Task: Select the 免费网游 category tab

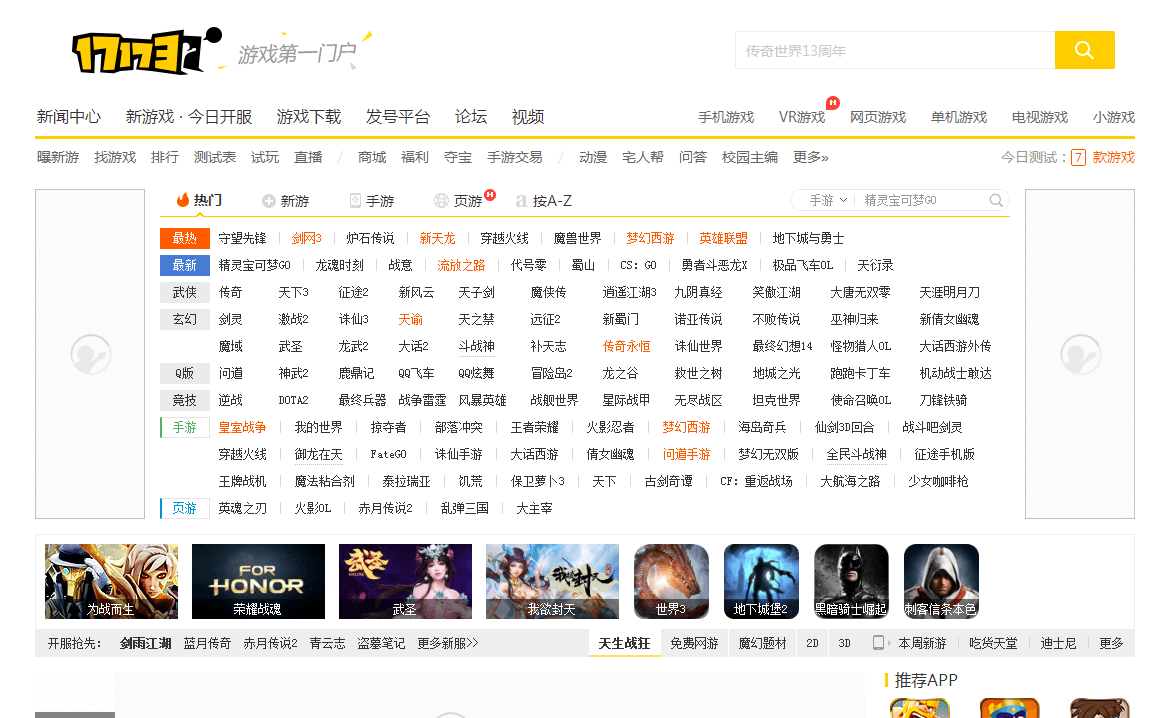Action: (x=694, y=643)
